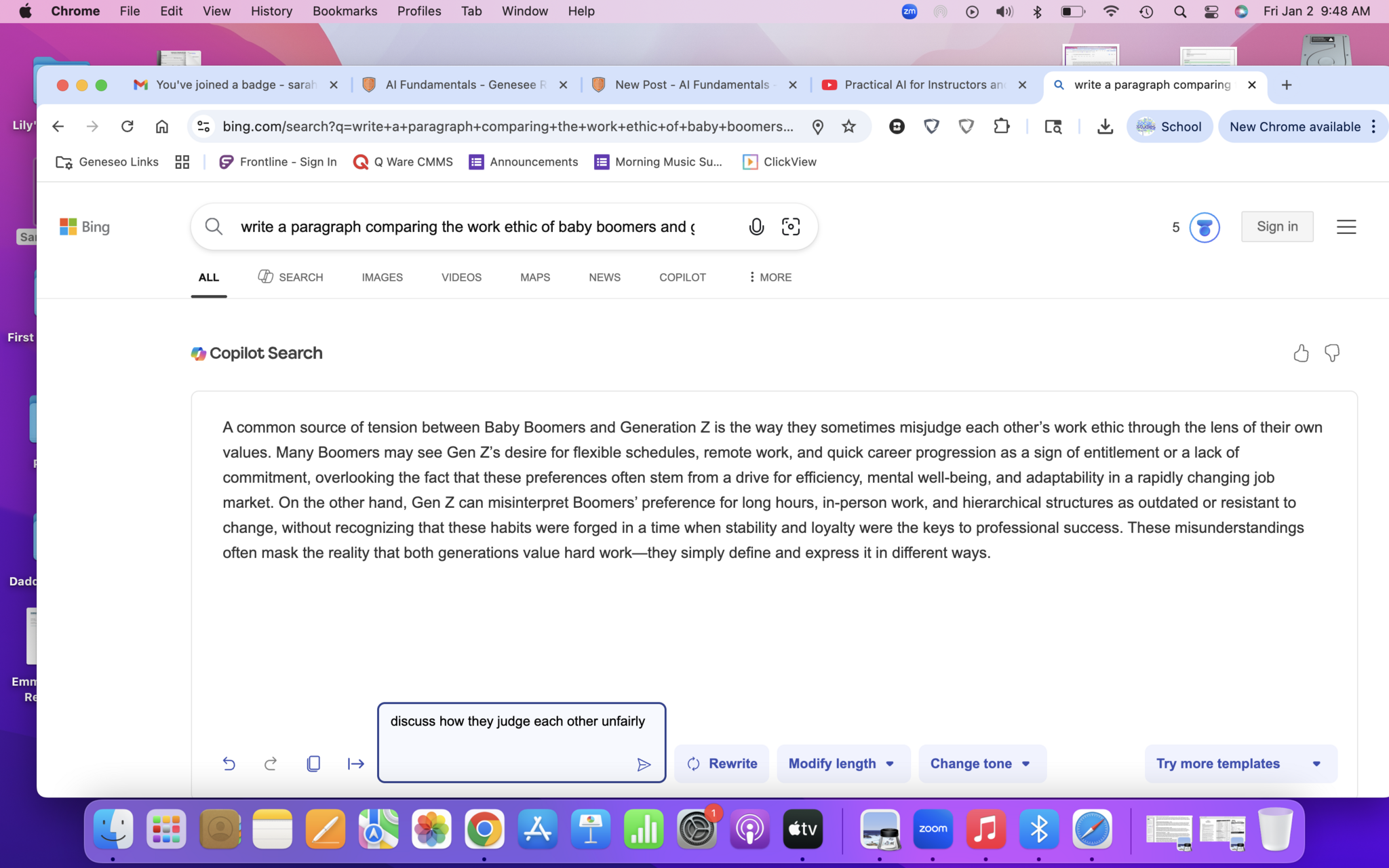1389x868 pixels.
Task: Open the Bing Rewards medal icon
Action: (x=1205, y=227)
